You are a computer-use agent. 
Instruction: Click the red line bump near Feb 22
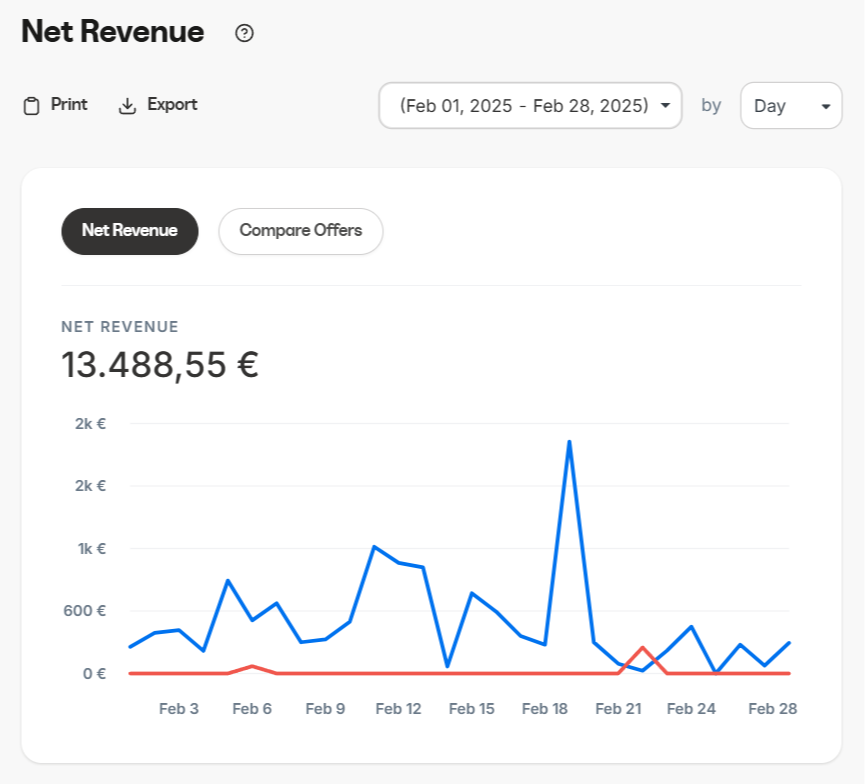tap(643, 648)
